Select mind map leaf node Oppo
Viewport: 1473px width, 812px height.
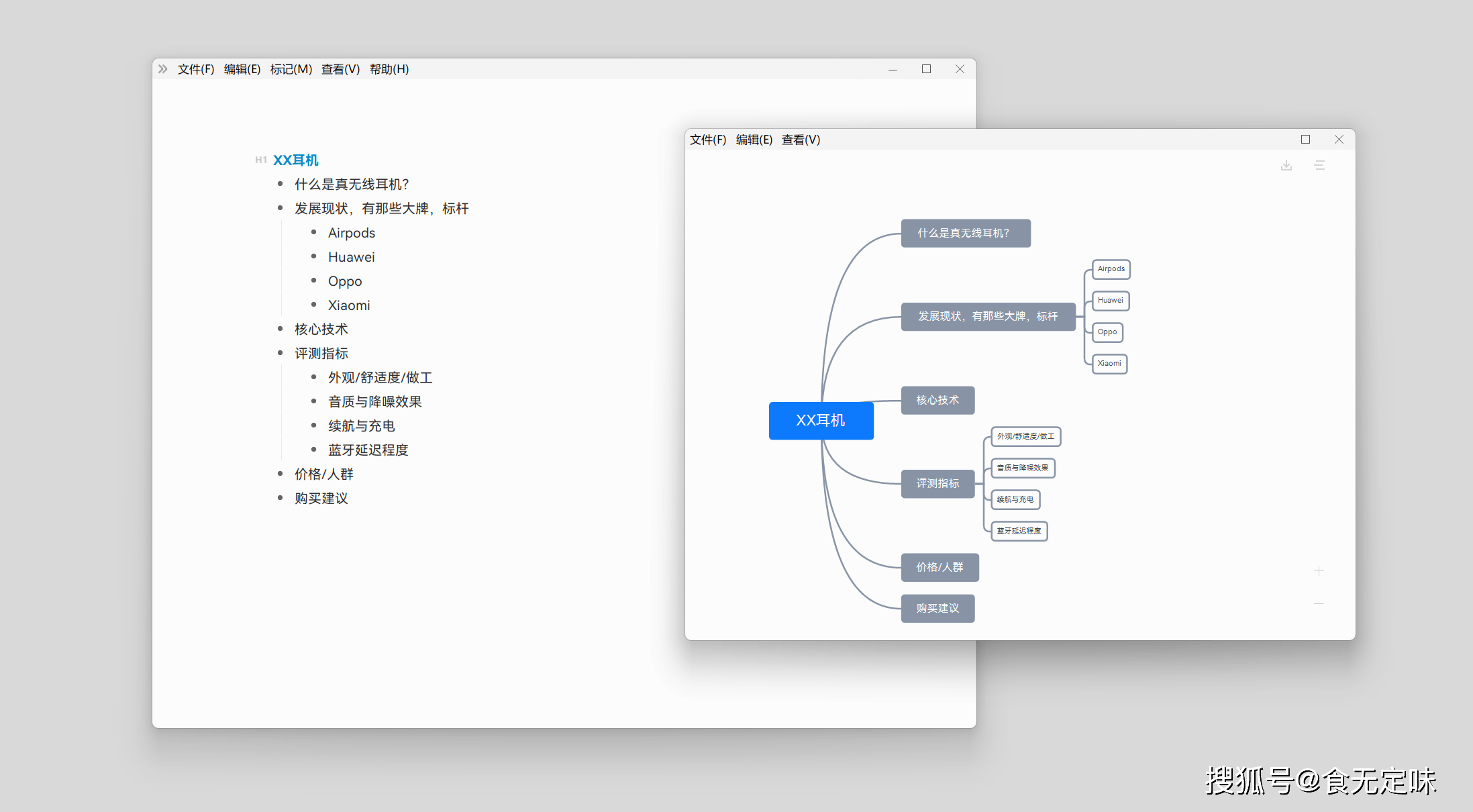tap(1107, 332)
